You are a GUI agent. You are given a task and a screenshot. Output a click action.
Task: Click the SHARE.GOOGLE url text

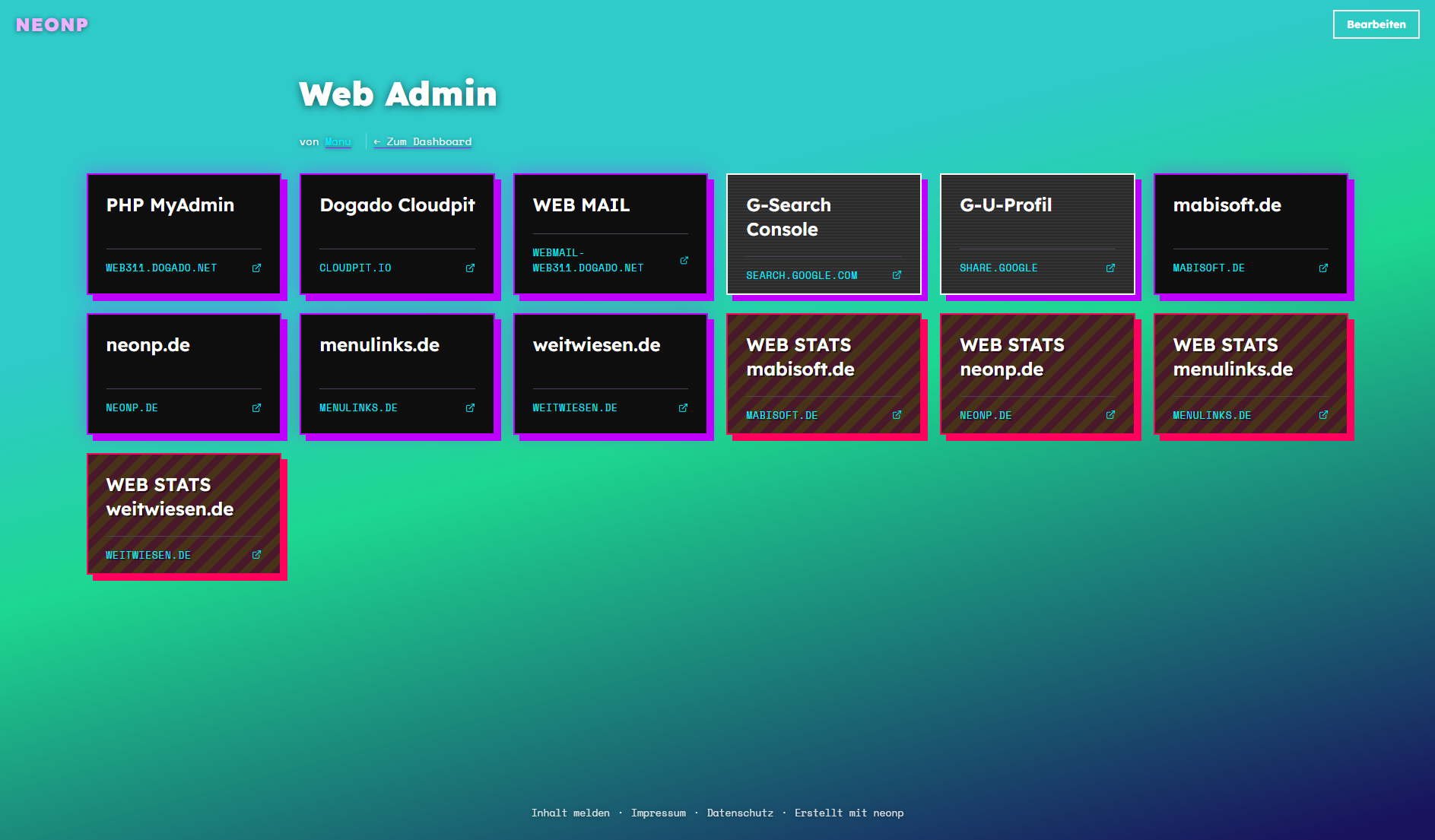tap(998, 268)
